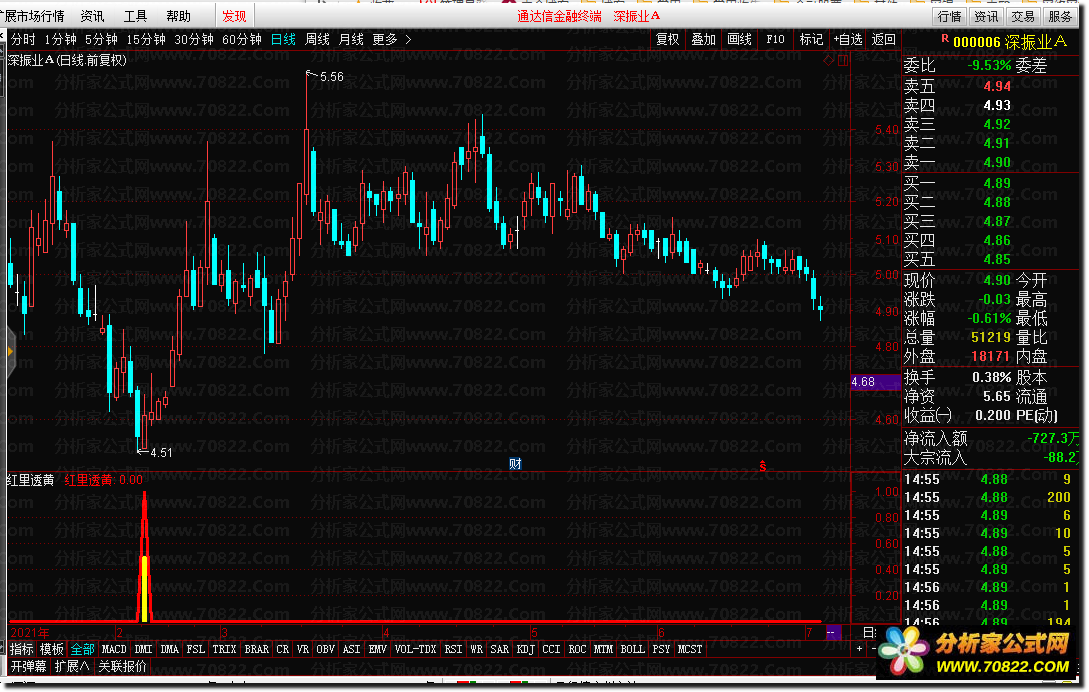The width and height of the screenshot is (1089, 692).
Task: Click the 画线 draw line button
Action: 740,40
